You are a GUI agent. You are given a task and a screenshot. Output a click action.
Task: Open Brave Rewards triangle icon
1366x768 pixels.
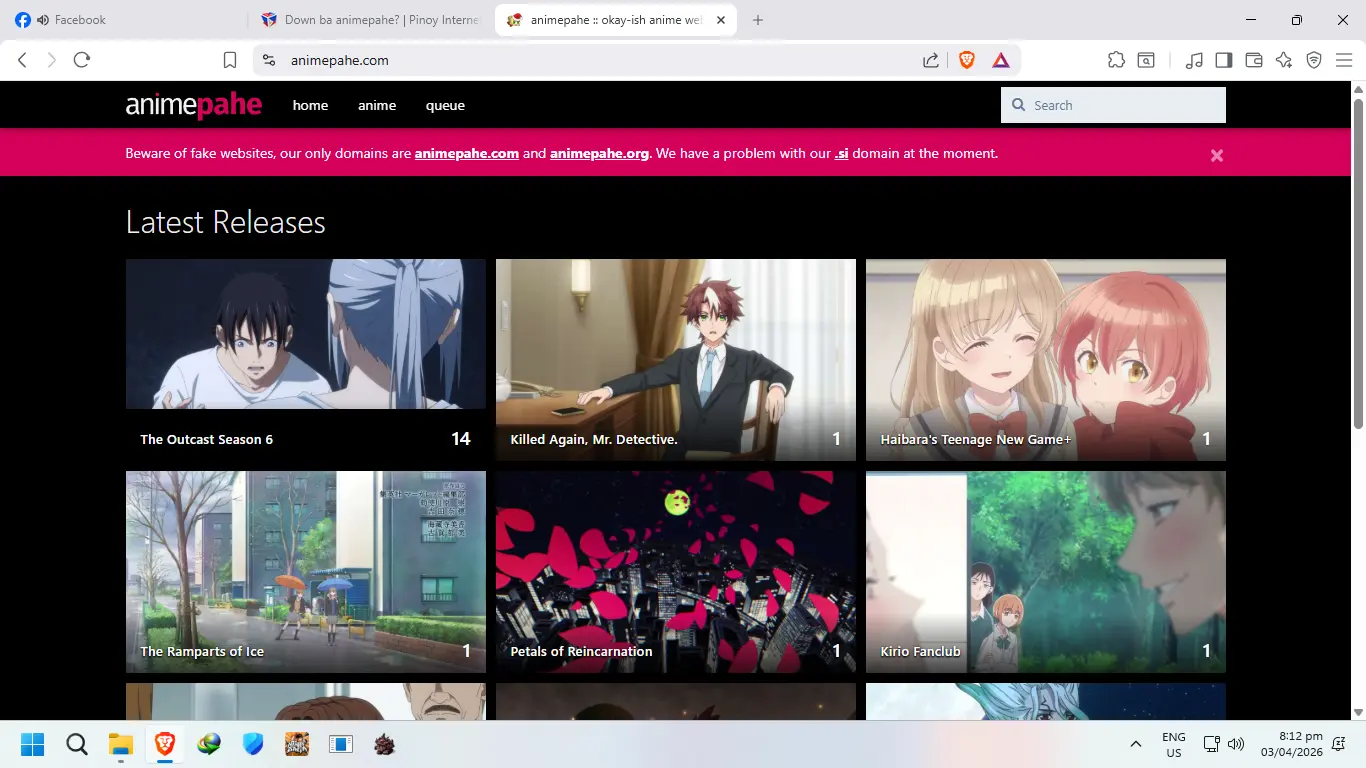point(1001,60)
